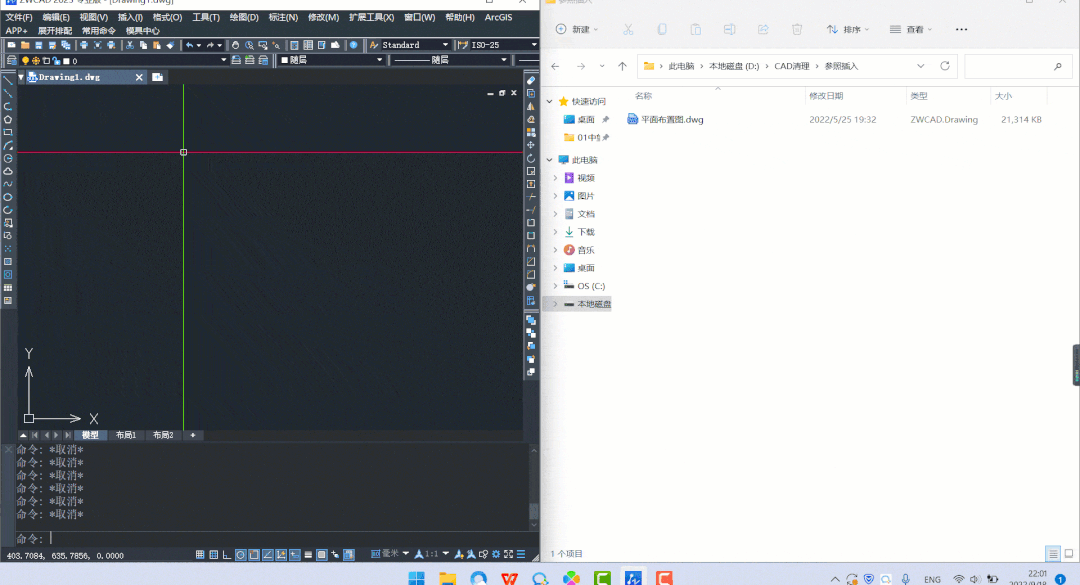The height and width of the screenshot is (585, 1080).
Task: Open the 绘图(D) menu
Action: pyautogui.click(x=244, y=17)
